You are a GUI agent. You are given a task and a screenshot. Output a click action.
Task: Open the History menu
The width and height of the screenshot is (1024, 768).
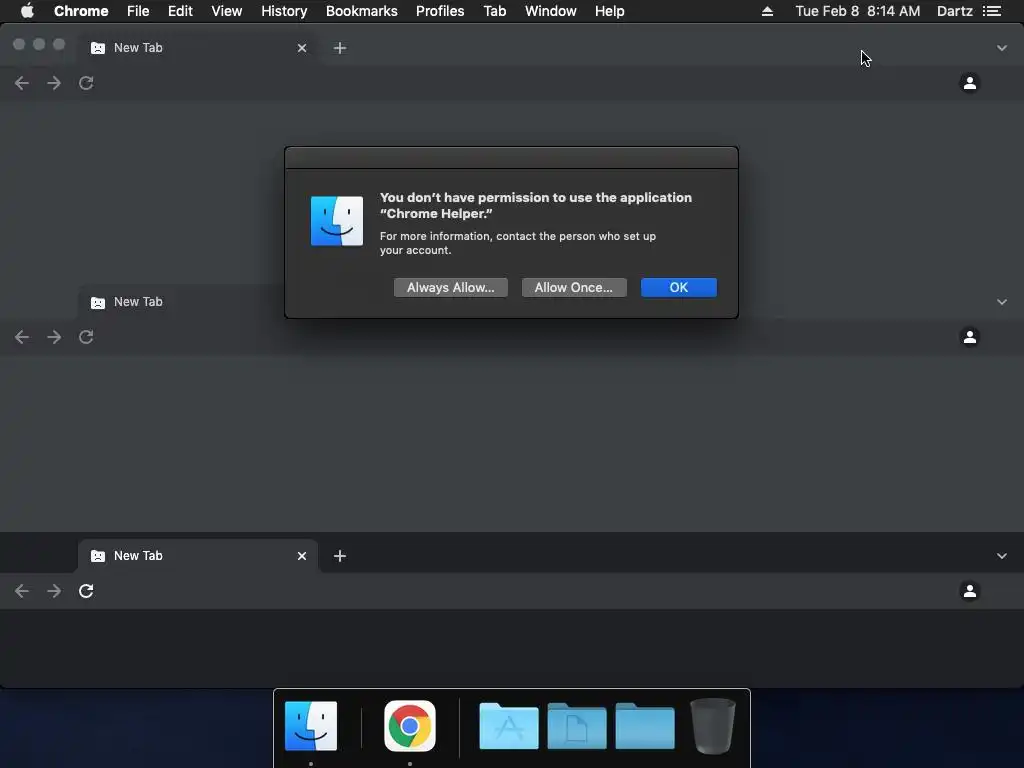(x=284, y=11)
